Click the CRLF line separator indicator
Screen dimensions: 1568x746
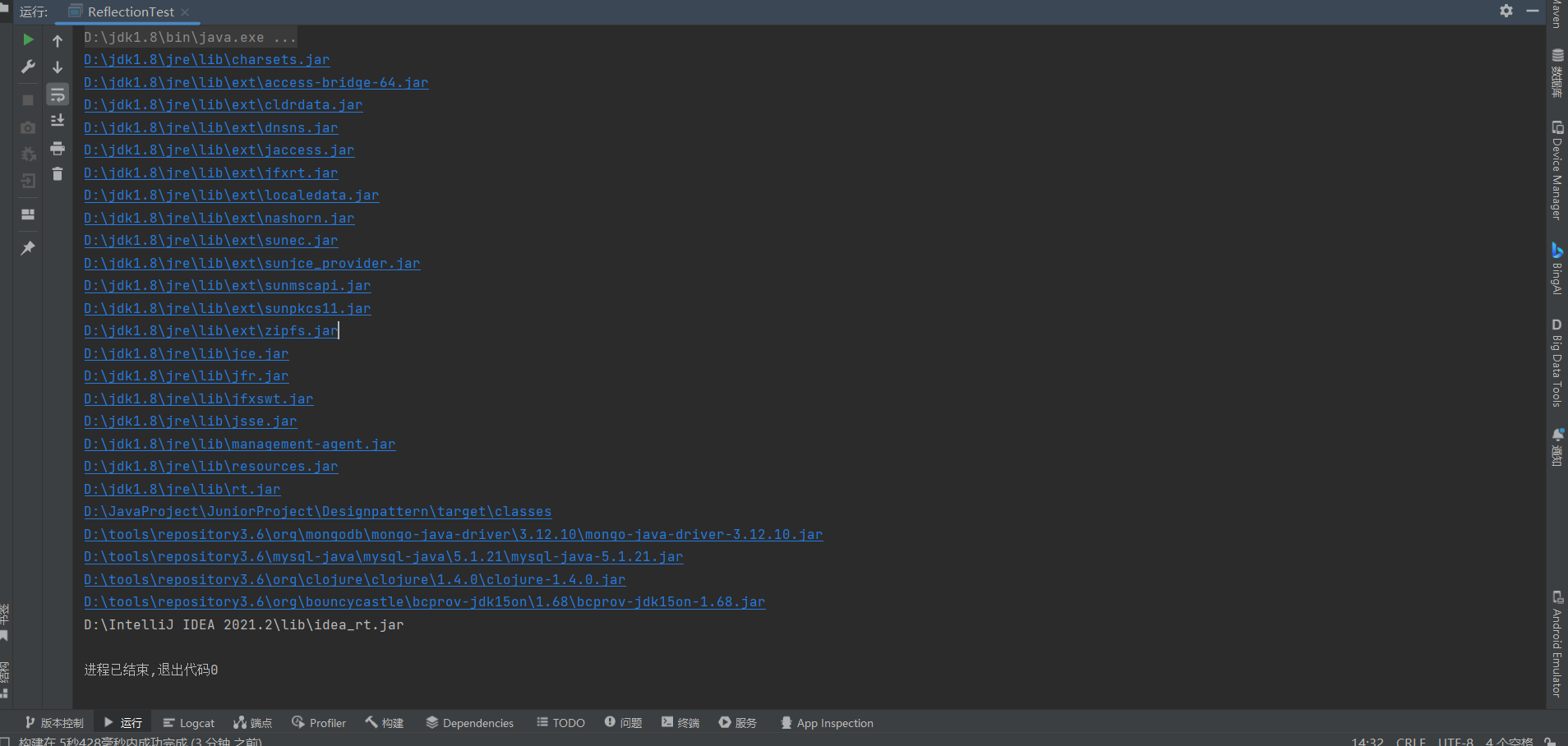(x=1411, y=741)
